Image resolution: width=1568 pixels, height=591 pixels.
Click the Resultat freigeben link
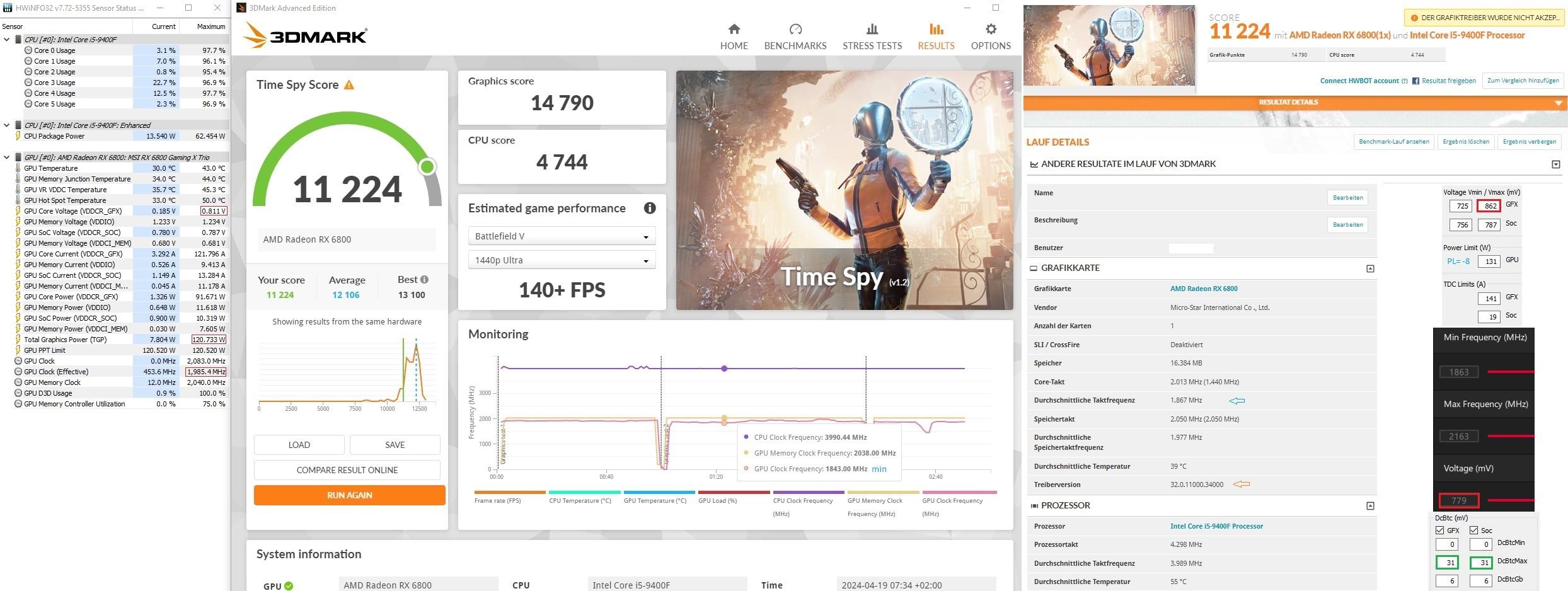pyautogui.click(x=1448, y=81)
